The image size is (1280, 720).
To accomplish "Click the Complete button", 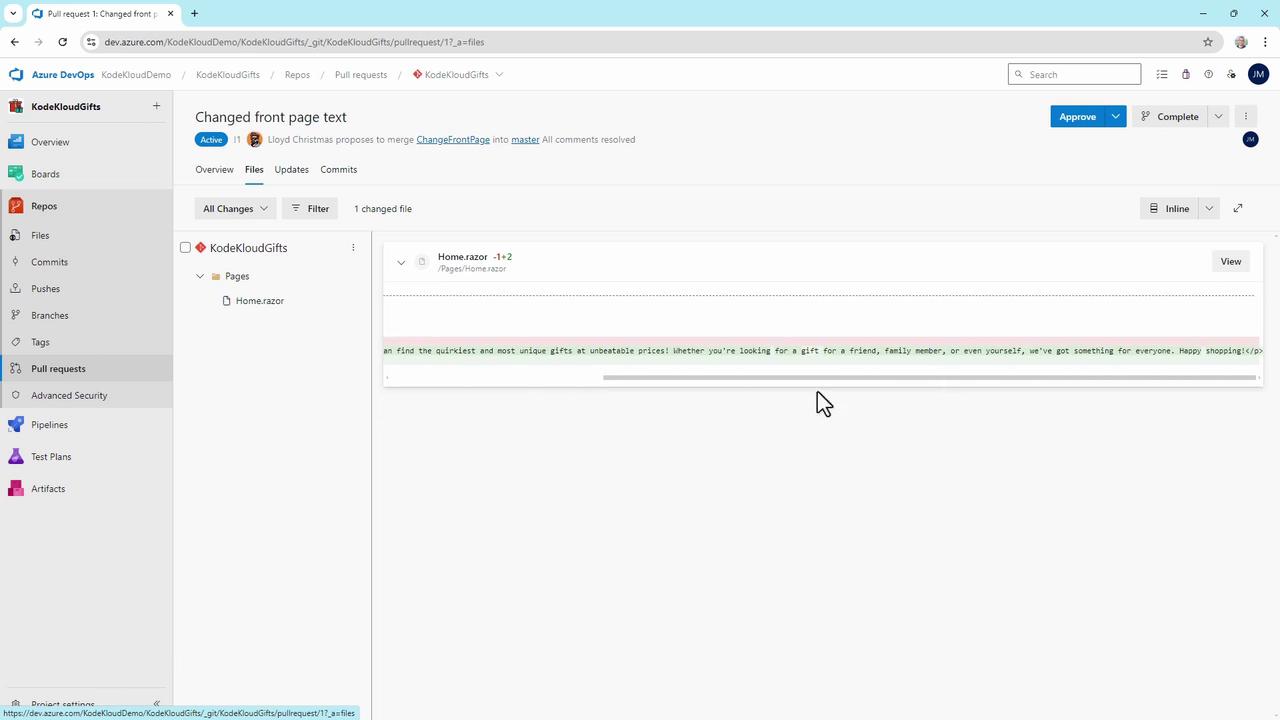I will coord(1170,117).
